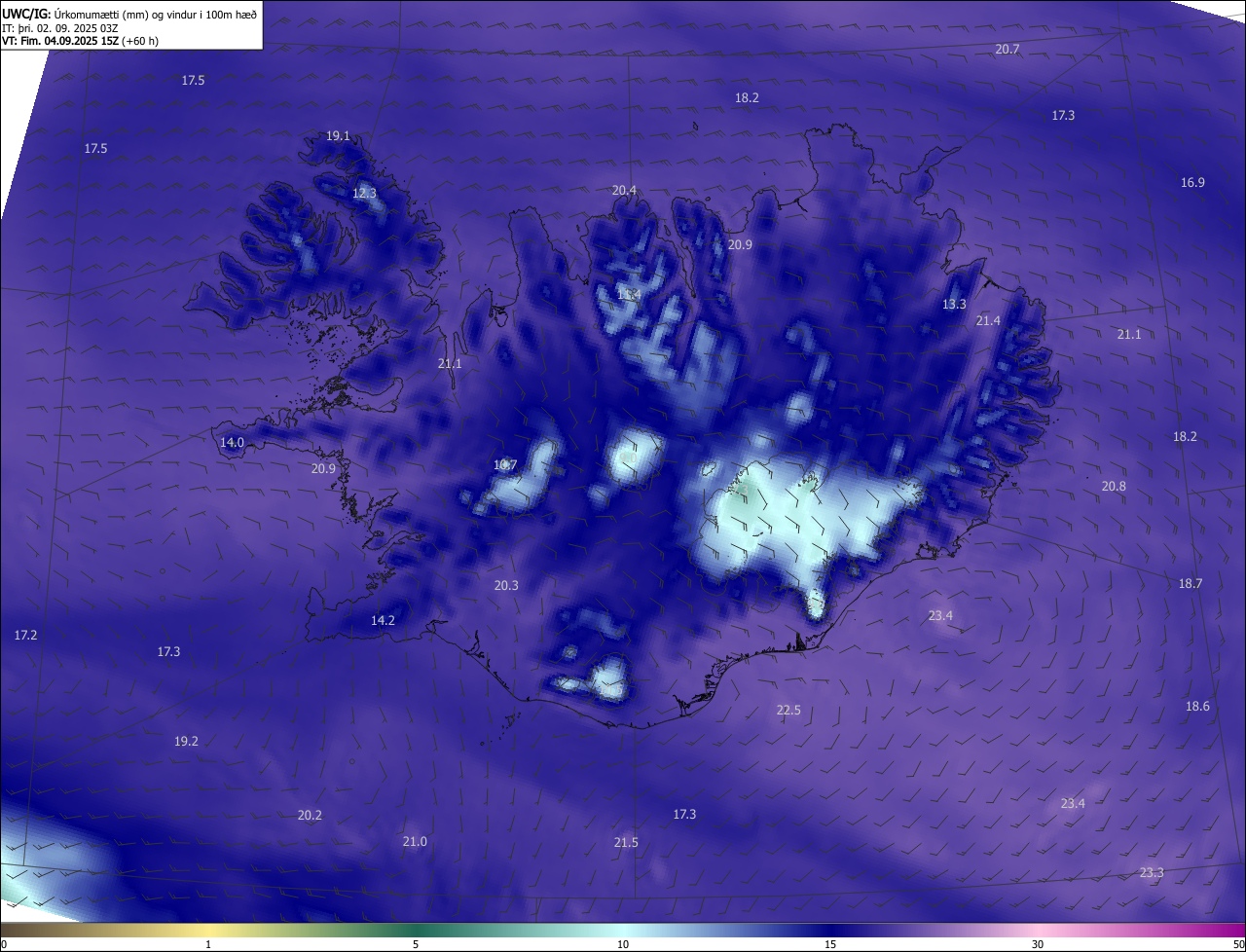
Task: Select the 14.0 value label
Action: [x=232, y=442]
